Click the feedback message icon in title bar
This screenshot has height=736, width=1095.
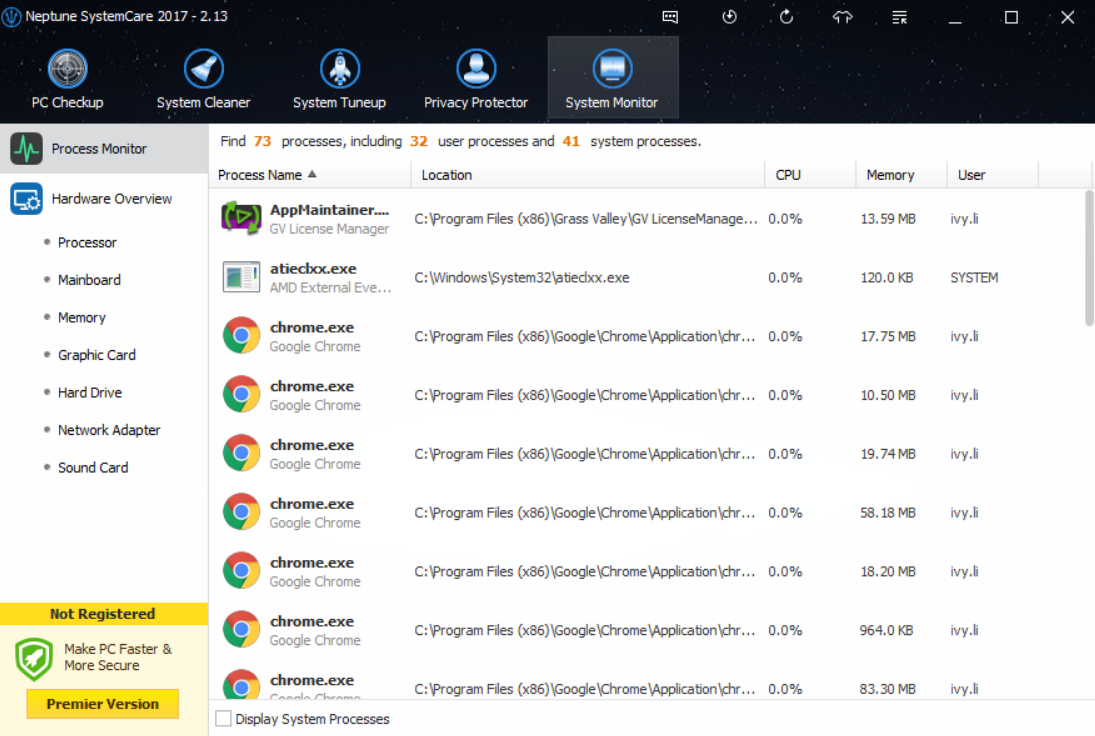(x=670, y=17)
